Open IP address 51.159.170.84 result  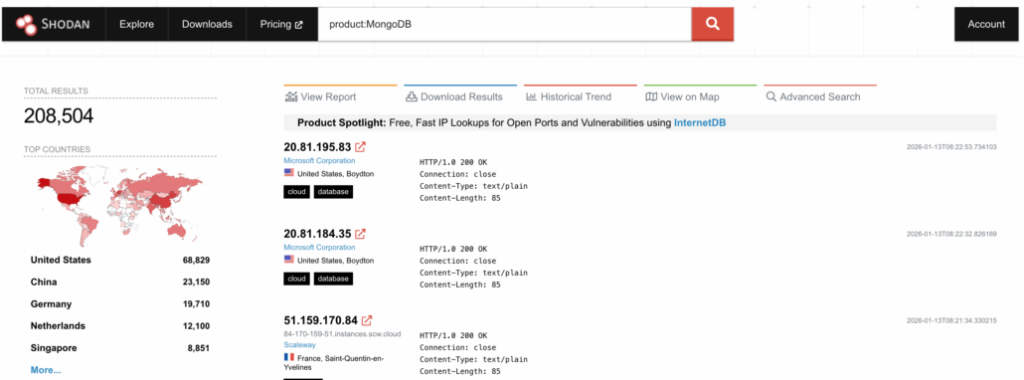click(321, 320)
